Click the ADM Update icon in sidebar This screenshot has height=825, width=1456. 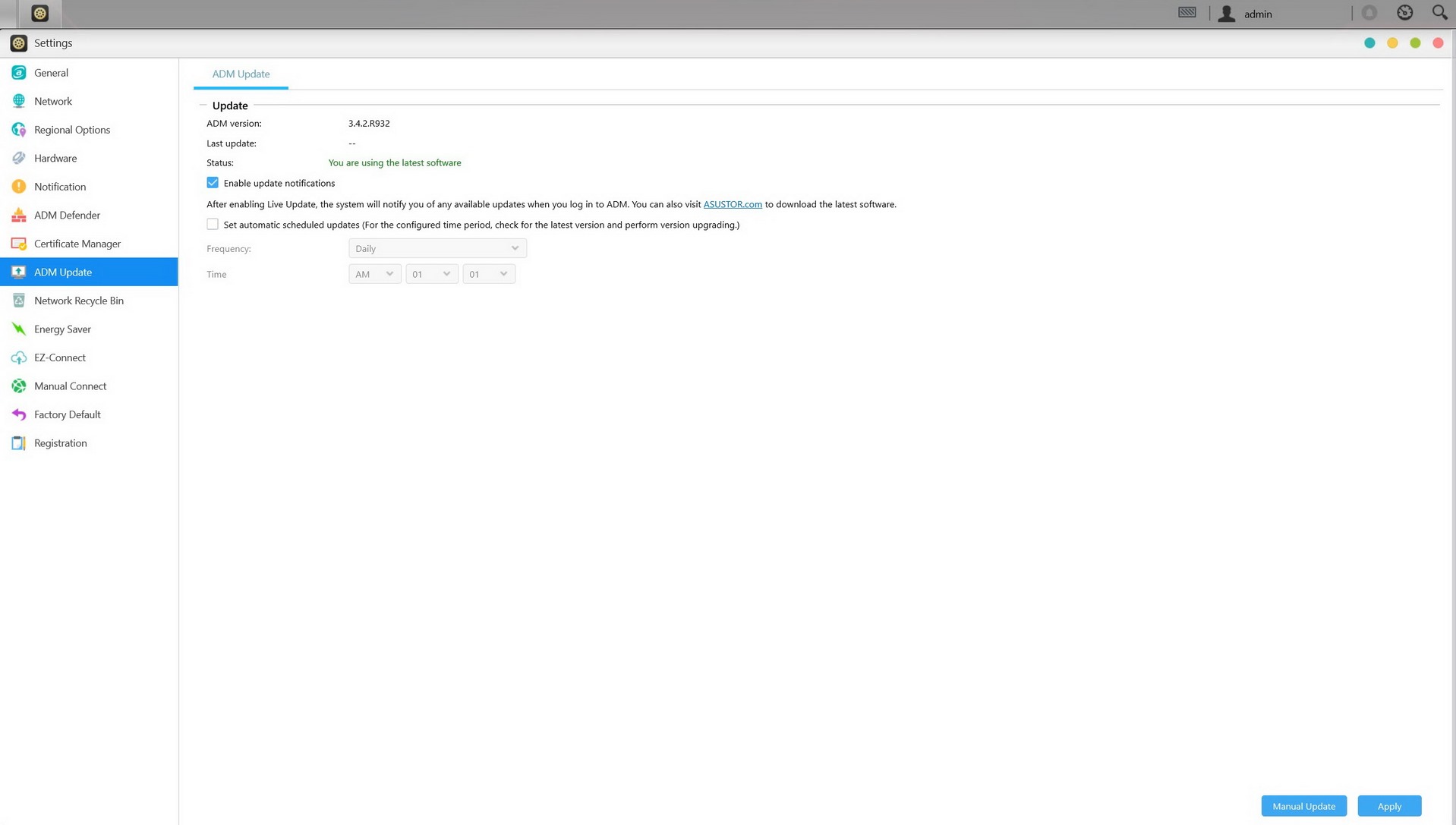19,272
